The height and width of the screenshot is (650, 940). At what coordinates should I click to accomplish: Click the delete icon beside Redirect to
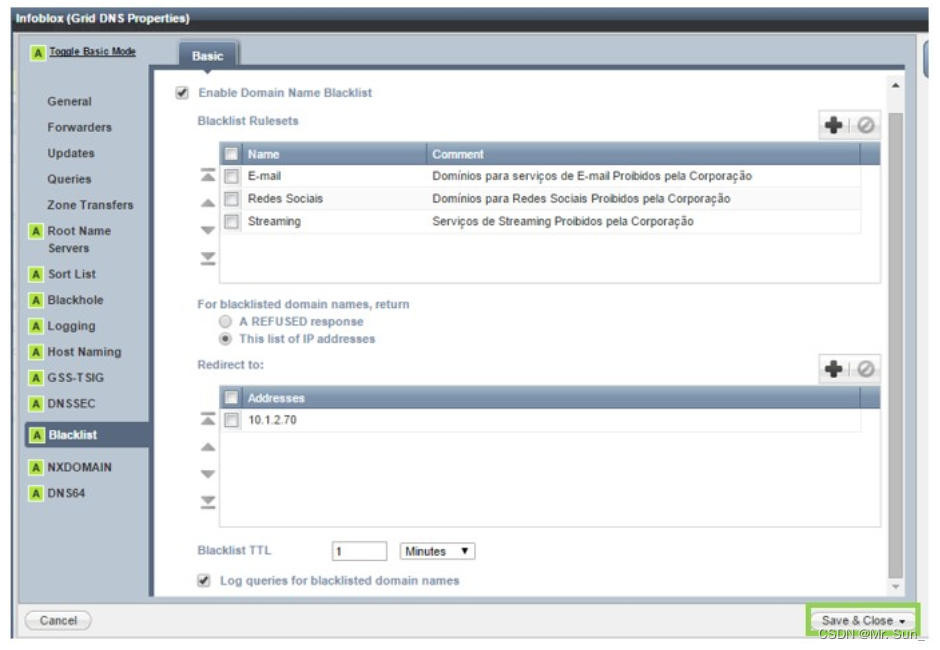(x=865, y=369)
